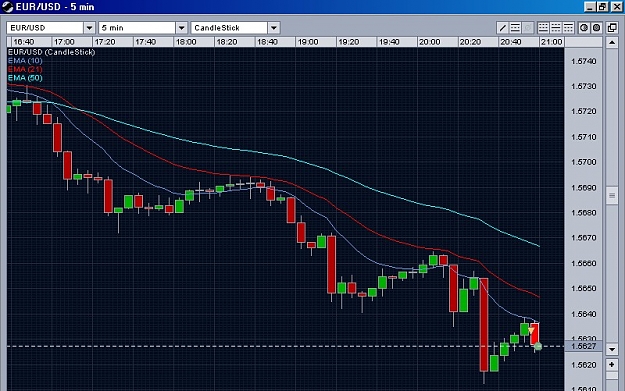Click the 1.5740 price axis label
The height and width of the screenshot is (391, 625).
click(584, 61)
